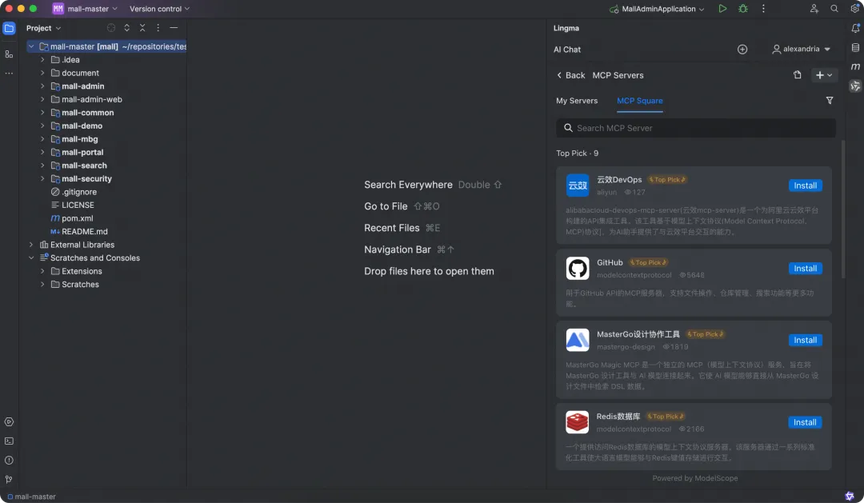Open the Terminal tool window icon
The height and width of the screenshot is (503, 864).
pyautogui.click(x=9, y=441)
